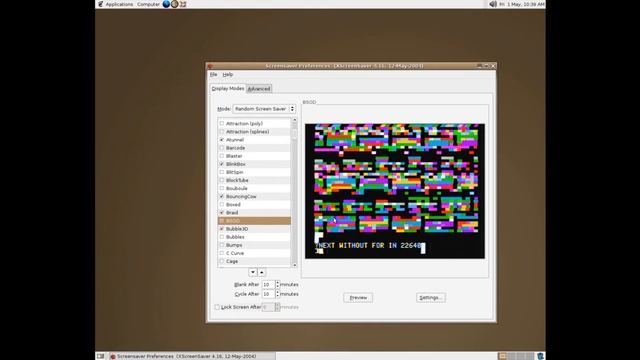Open the Help menu
Viewport: 640px width, 360px height.
(x=228, y=74)
